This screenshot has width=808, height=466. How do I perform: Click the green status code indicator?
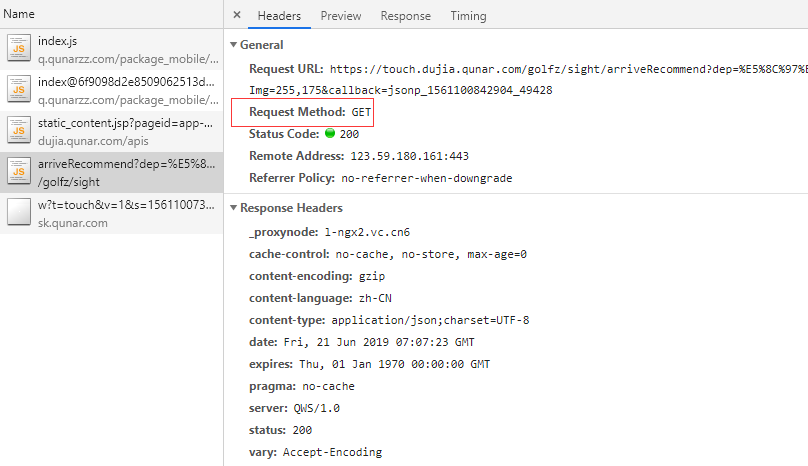329,134
